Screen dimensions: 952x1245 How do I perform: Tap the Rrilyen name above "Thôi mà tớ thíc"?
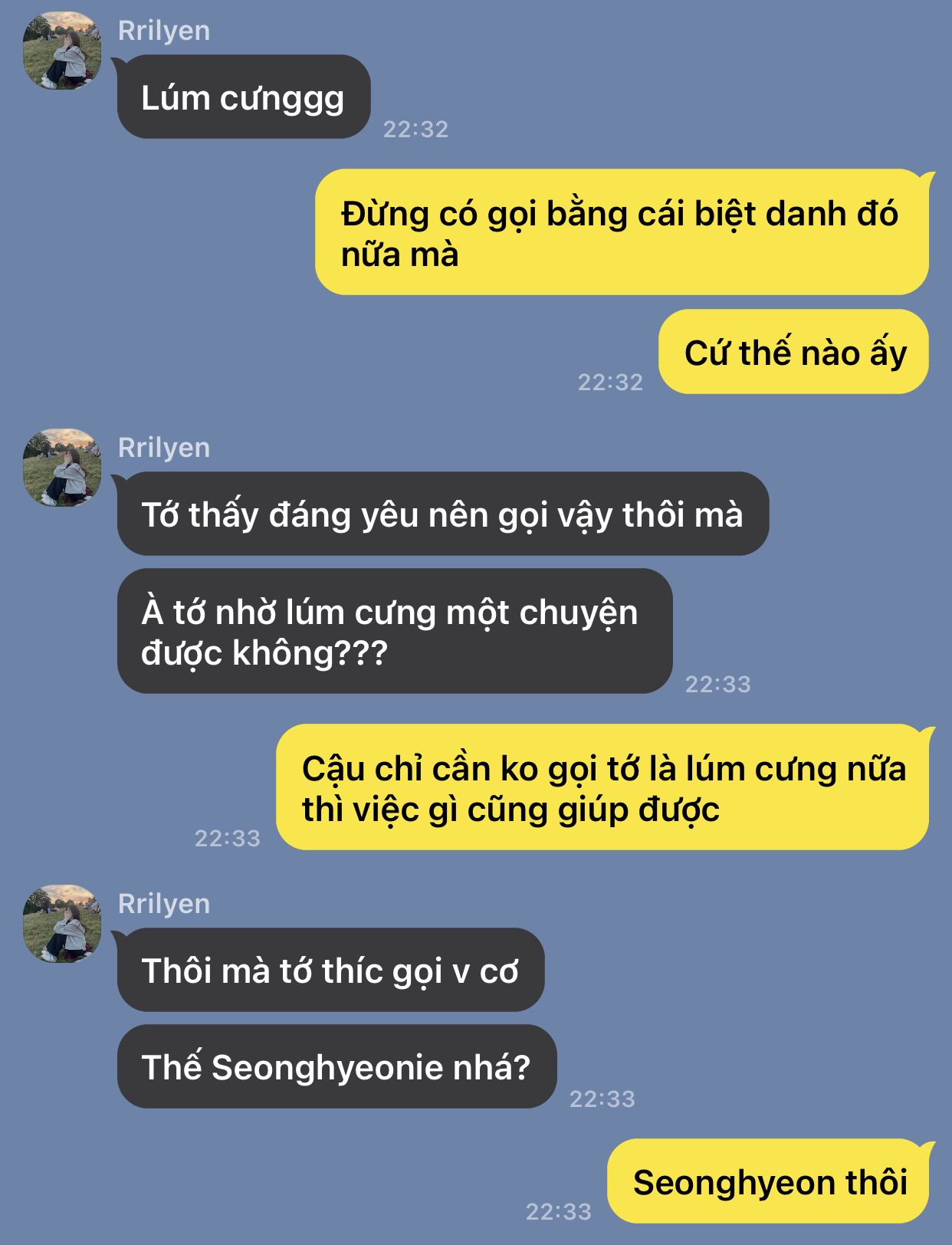(164, 904)
